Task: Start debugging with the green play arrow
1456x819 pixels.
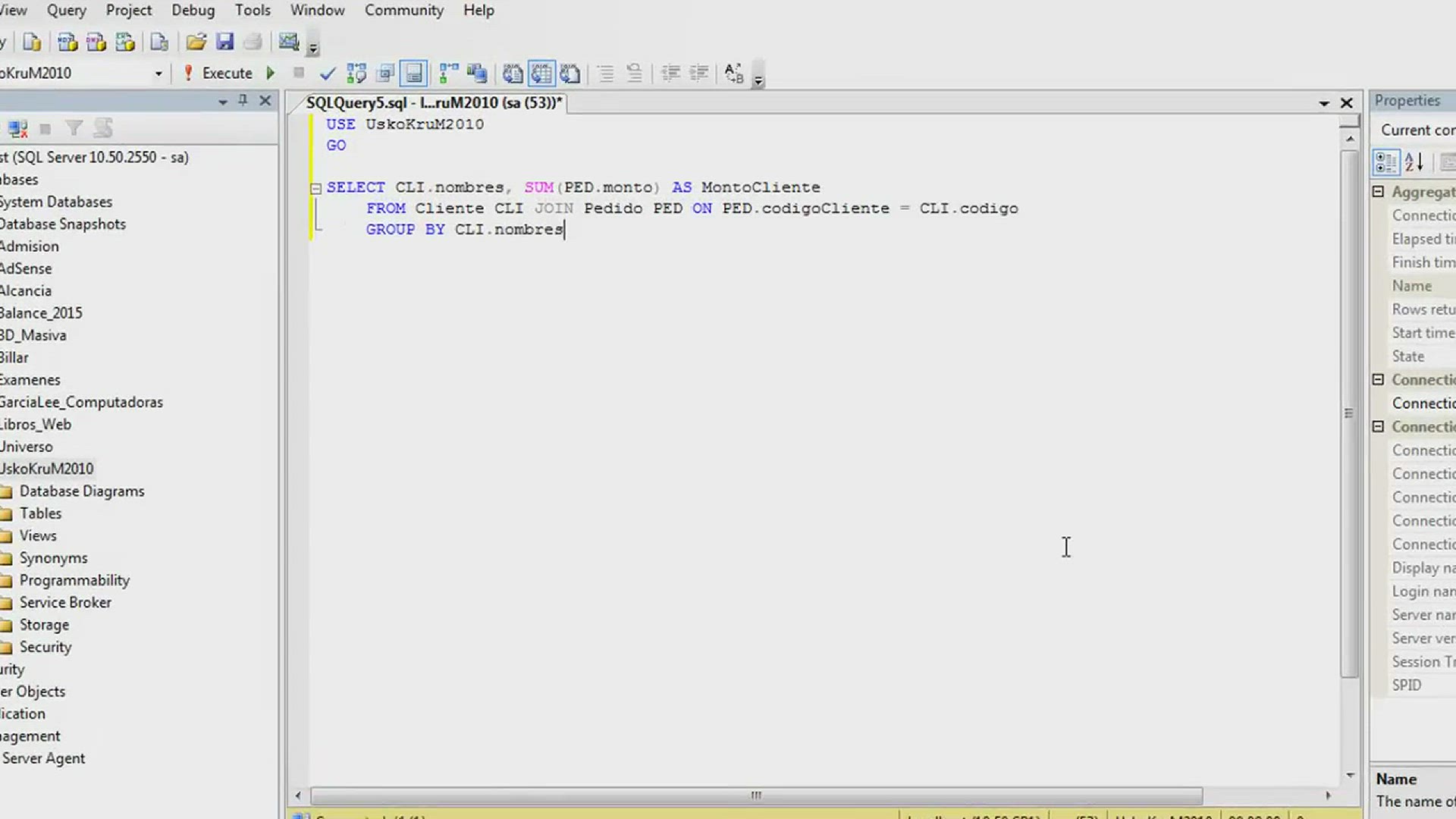Action: (x=271, y=73)
